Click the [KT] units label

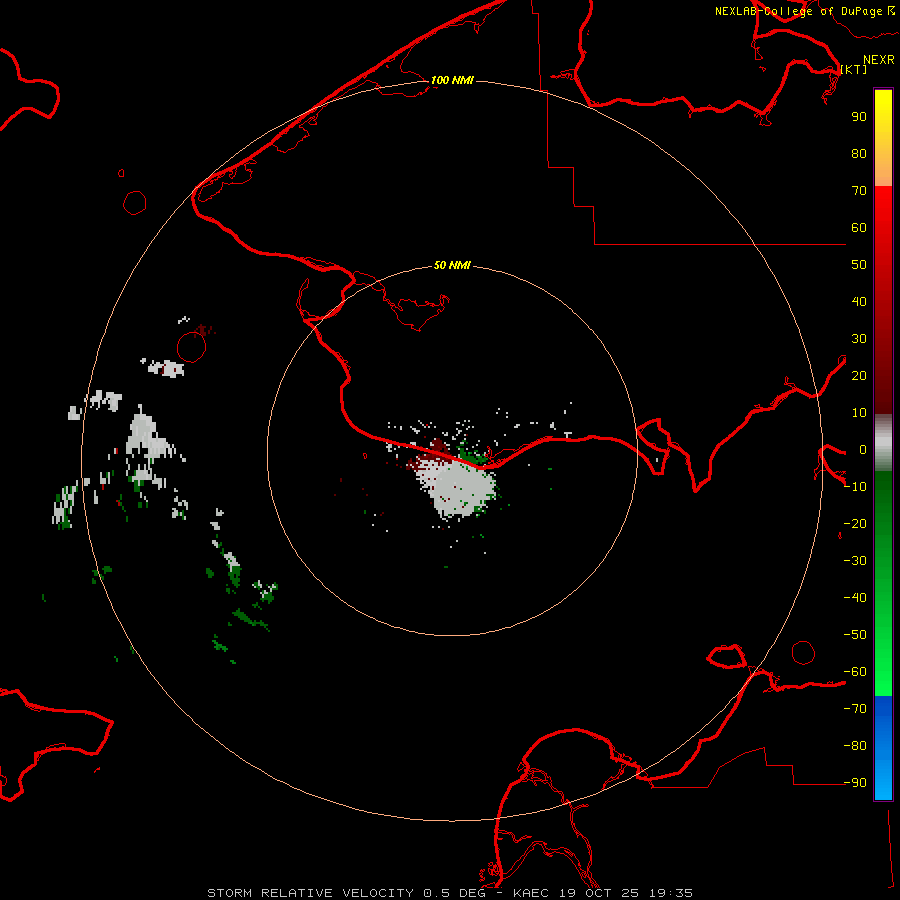pyautogui.click(x=853, y=69)
